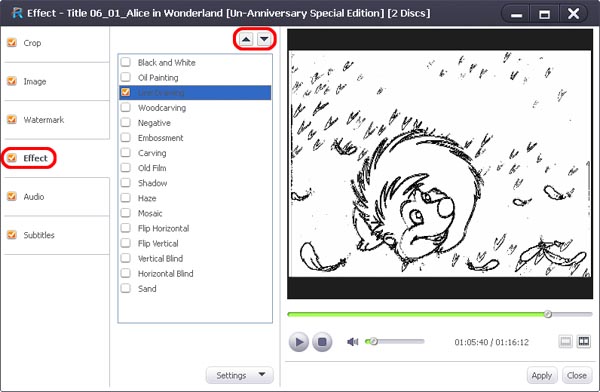
Task: Enable the Sand effect checkbox
Action: click(126, 288)
